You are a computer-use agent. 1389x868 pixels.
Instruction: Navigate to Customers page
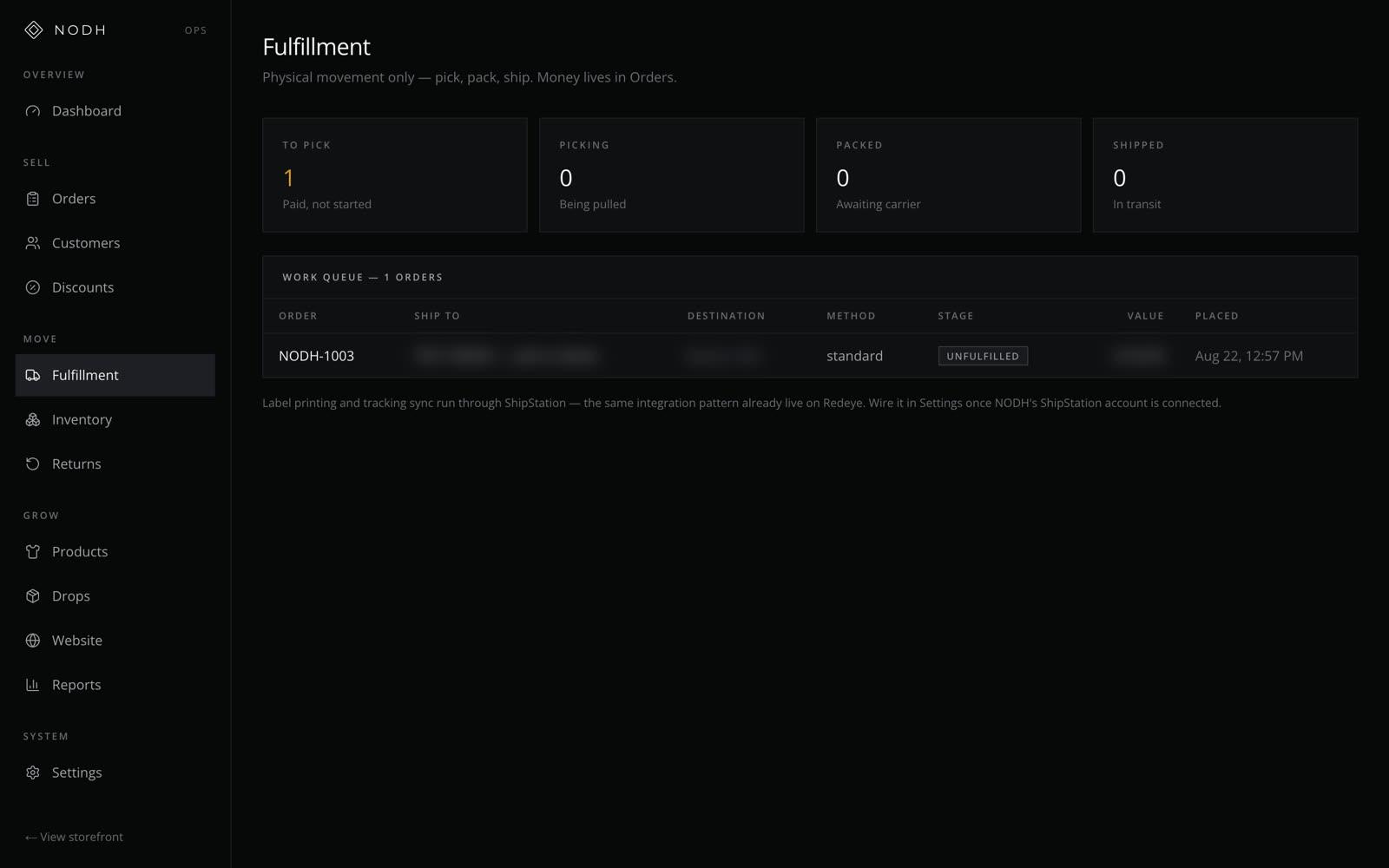pos(115,243)
